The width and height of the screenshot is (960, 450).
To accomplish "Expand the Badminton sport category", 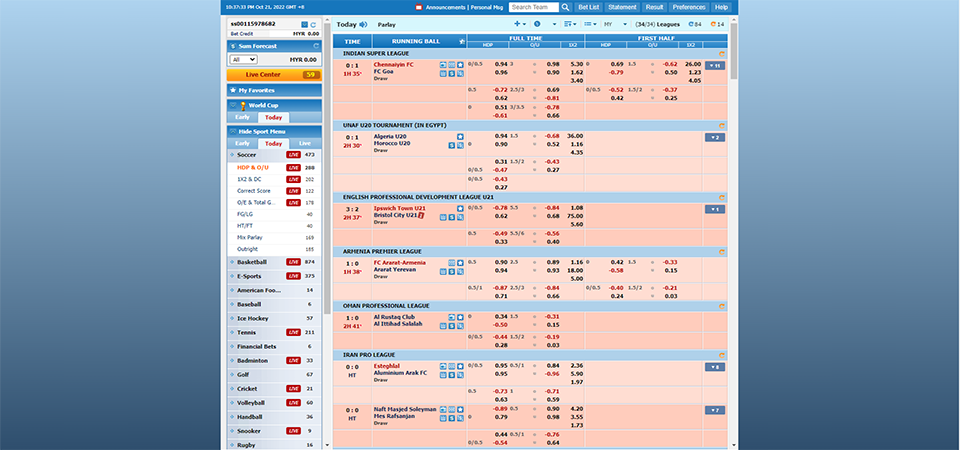I will (x=274, y=361).
